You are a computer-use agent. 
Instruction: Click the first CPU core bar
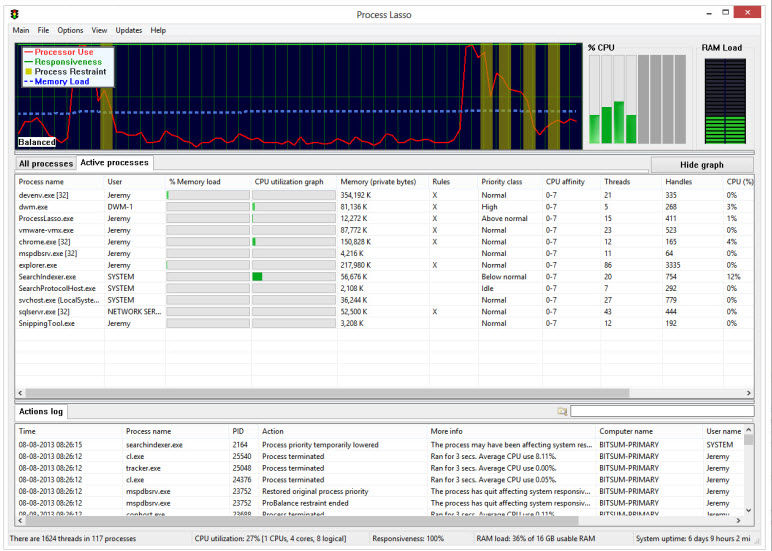594,100
